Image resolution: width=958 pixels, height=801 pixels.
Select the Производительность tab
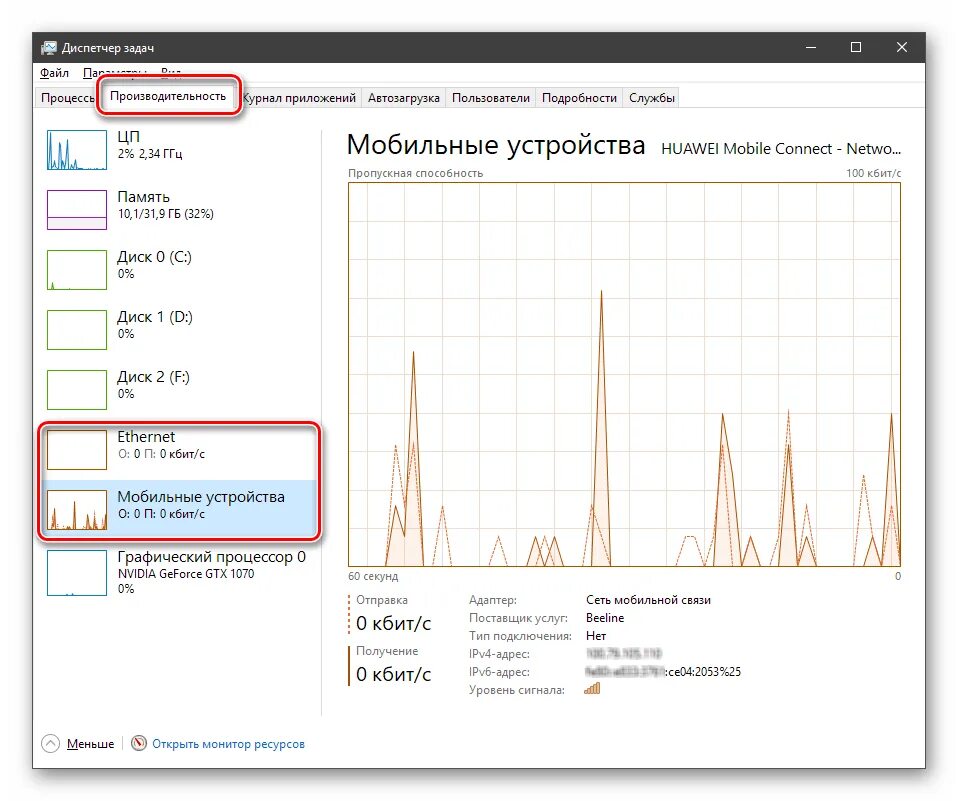pyautogui.click(x=168, y=96)
